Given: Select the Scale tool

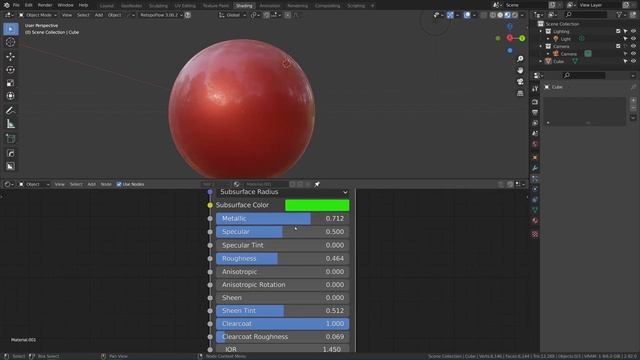Looking at the screenshot, I should pyautogui.click(x=11, y=83).
